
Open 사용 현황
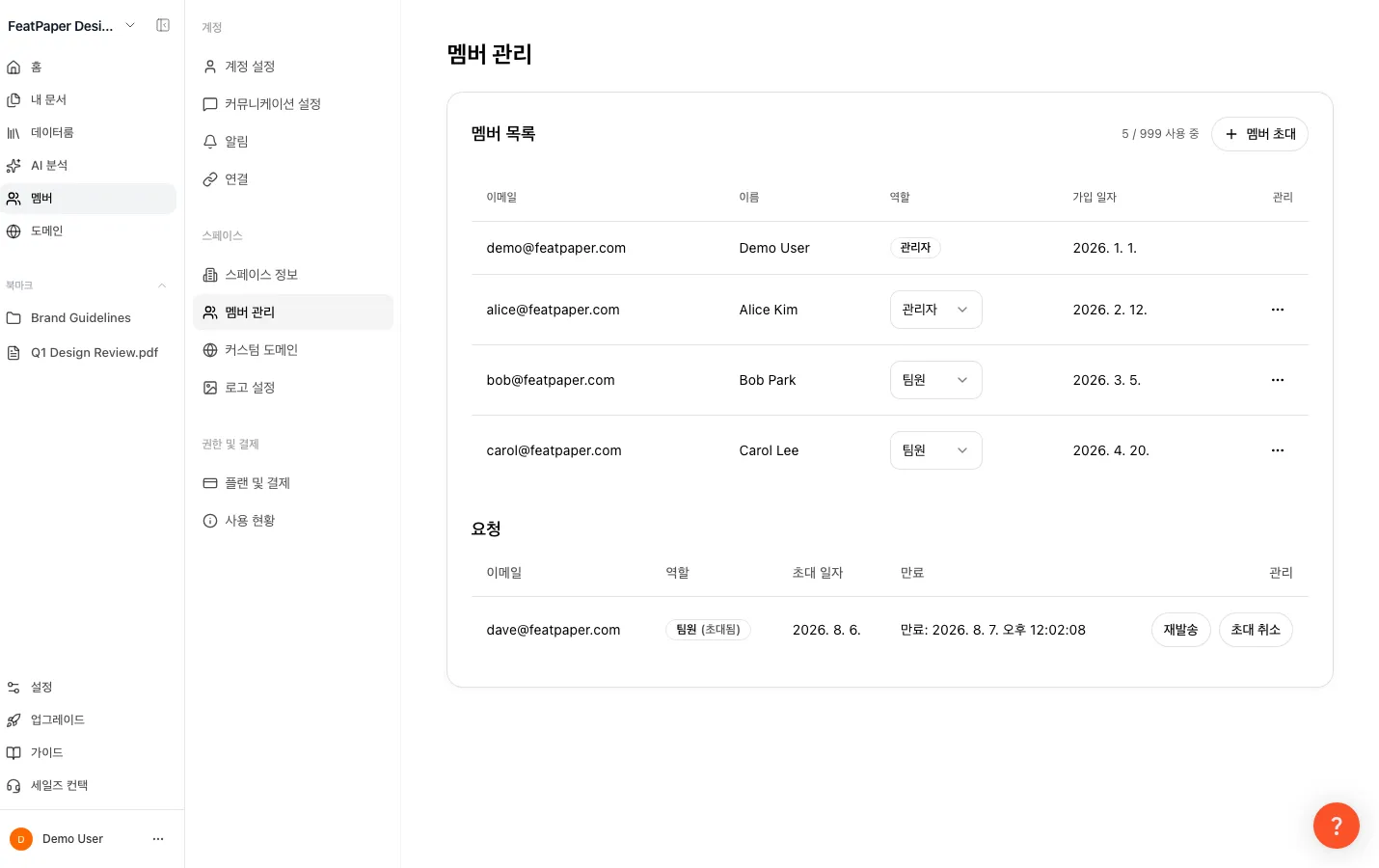293,521
